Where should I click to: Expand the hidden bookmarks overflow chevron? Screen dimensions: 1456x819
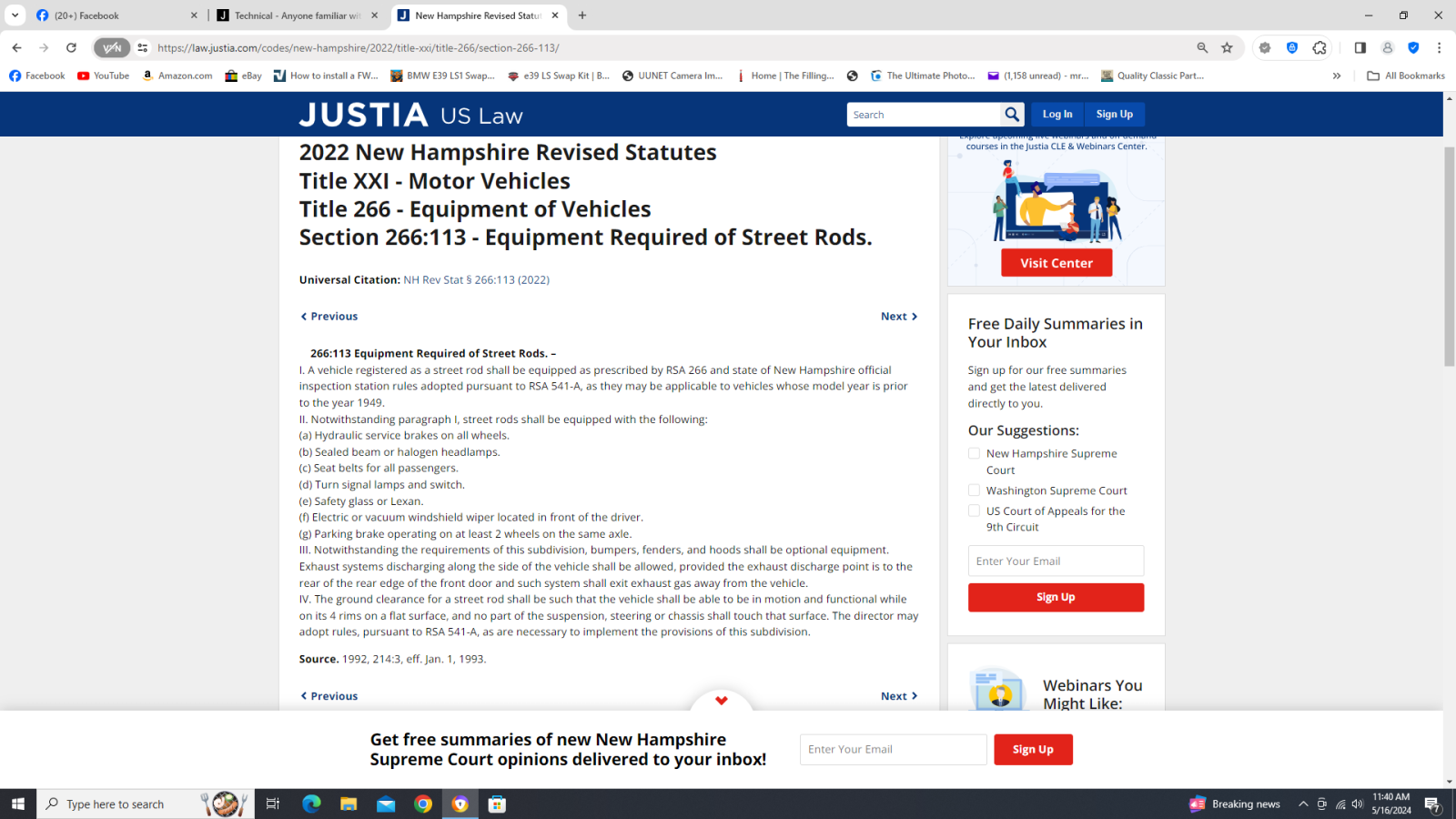[x=1337, y=76]
